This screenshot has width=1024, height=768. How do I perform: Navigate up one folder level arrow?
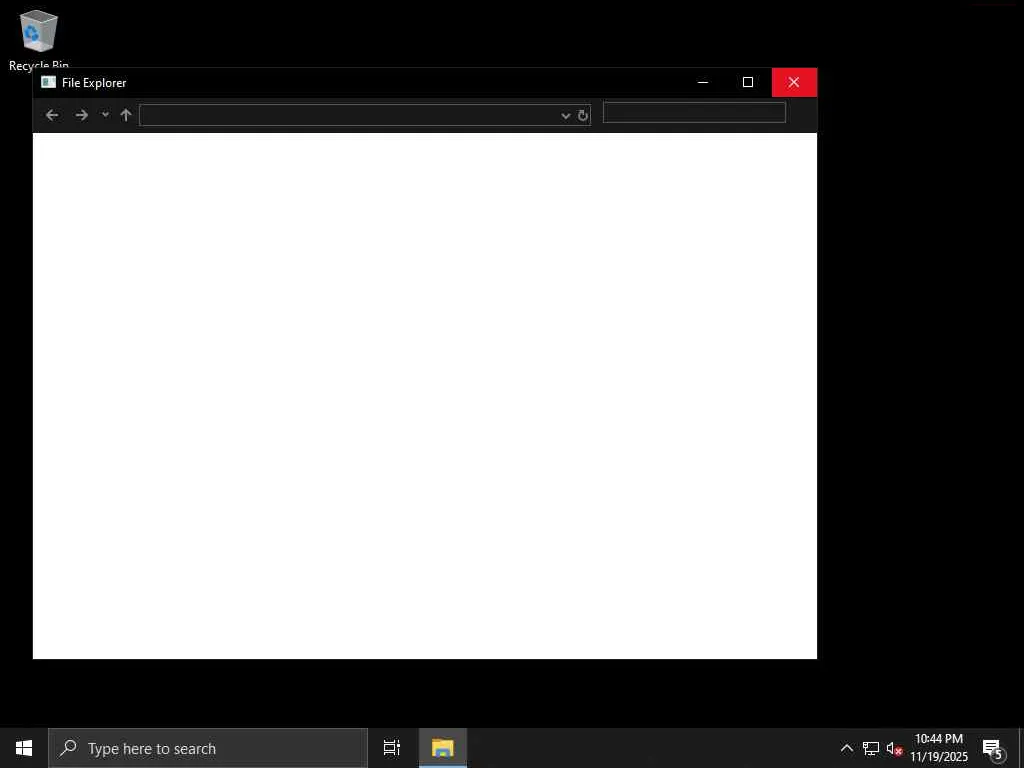coord(126,115)
